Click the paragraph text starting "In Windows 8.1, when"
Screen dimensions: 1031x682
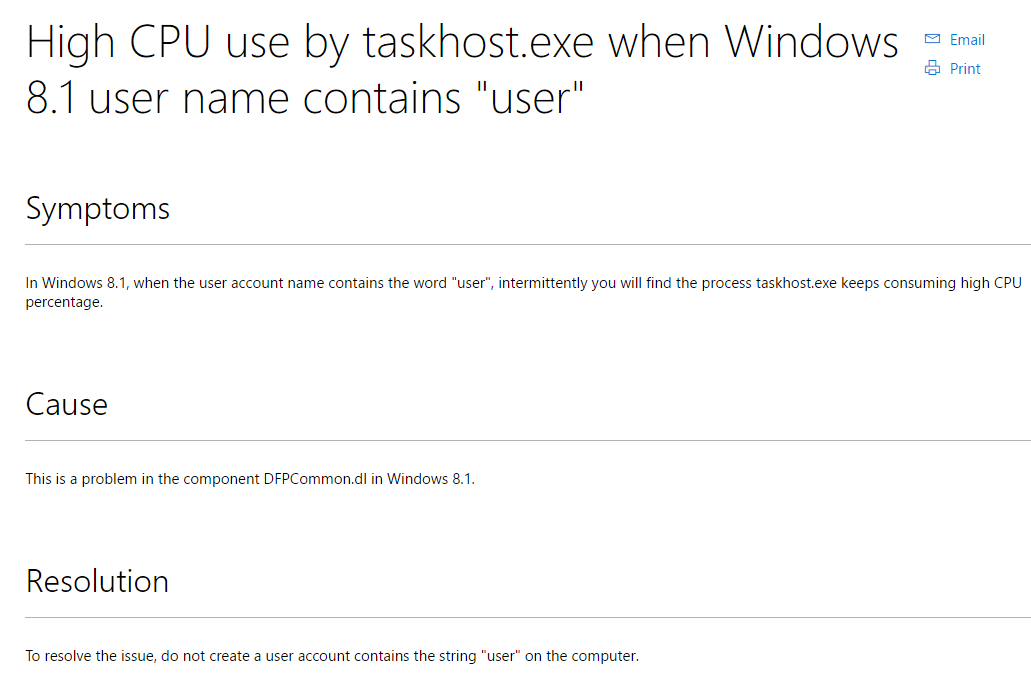tap(523, 292)
